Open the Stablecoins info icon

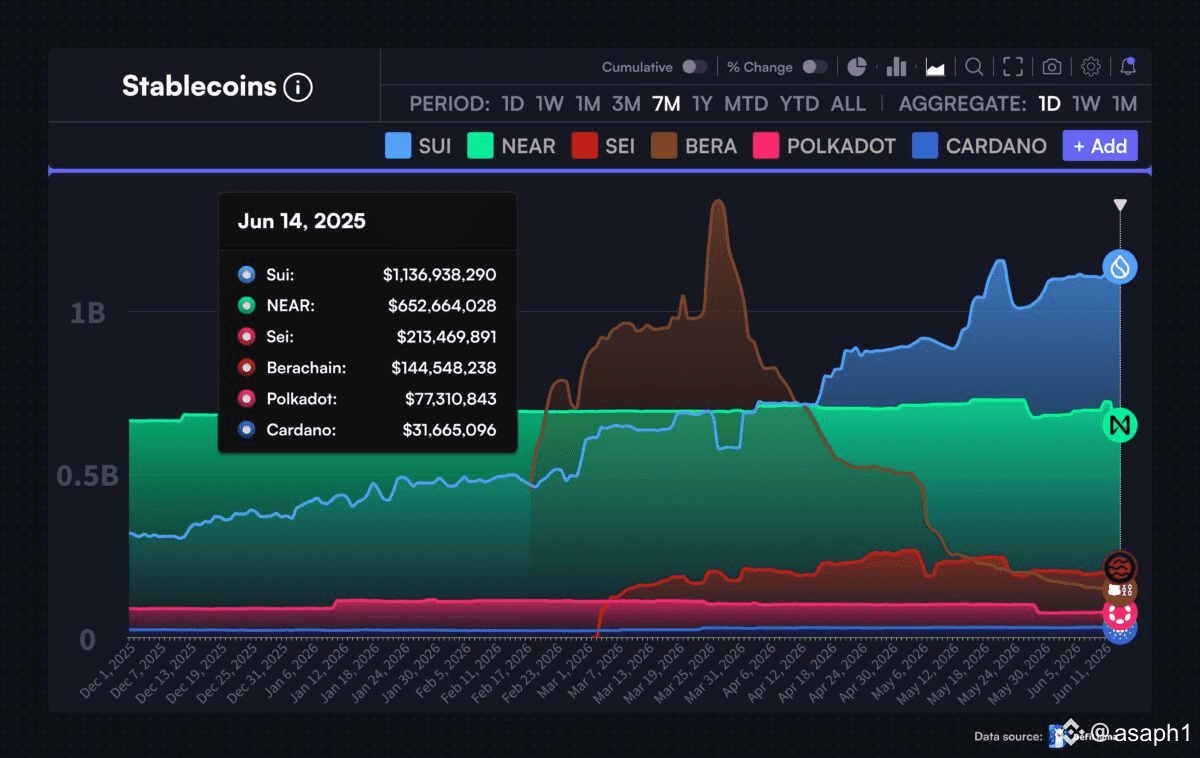pos(298,87)
